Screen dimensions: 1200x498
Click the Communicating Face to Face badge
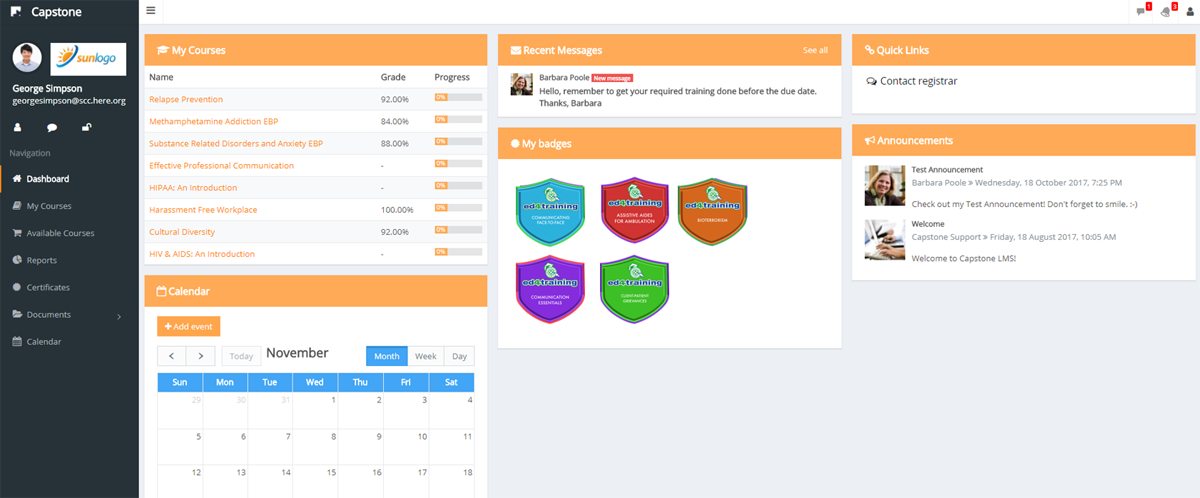(x=549, y=212)
